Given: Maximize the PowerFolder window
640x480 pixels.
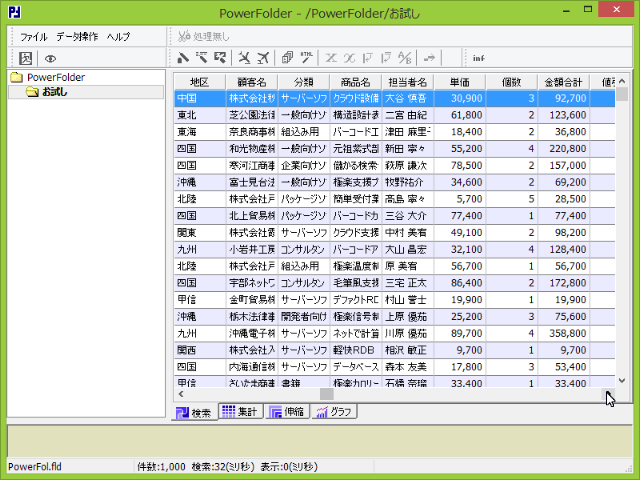Looking at the screenshot, I should pos(588,9).
